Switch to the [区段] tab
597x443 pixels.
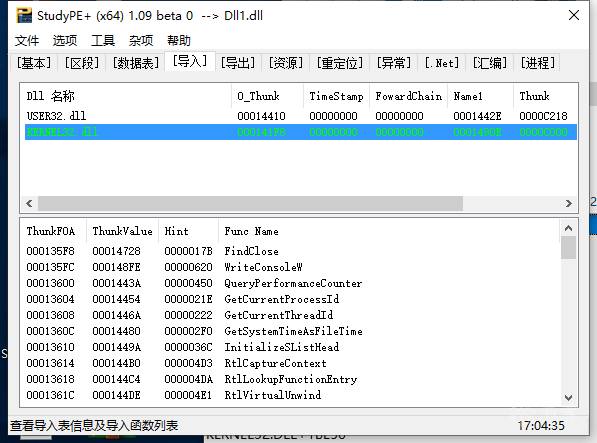(82, 63)
